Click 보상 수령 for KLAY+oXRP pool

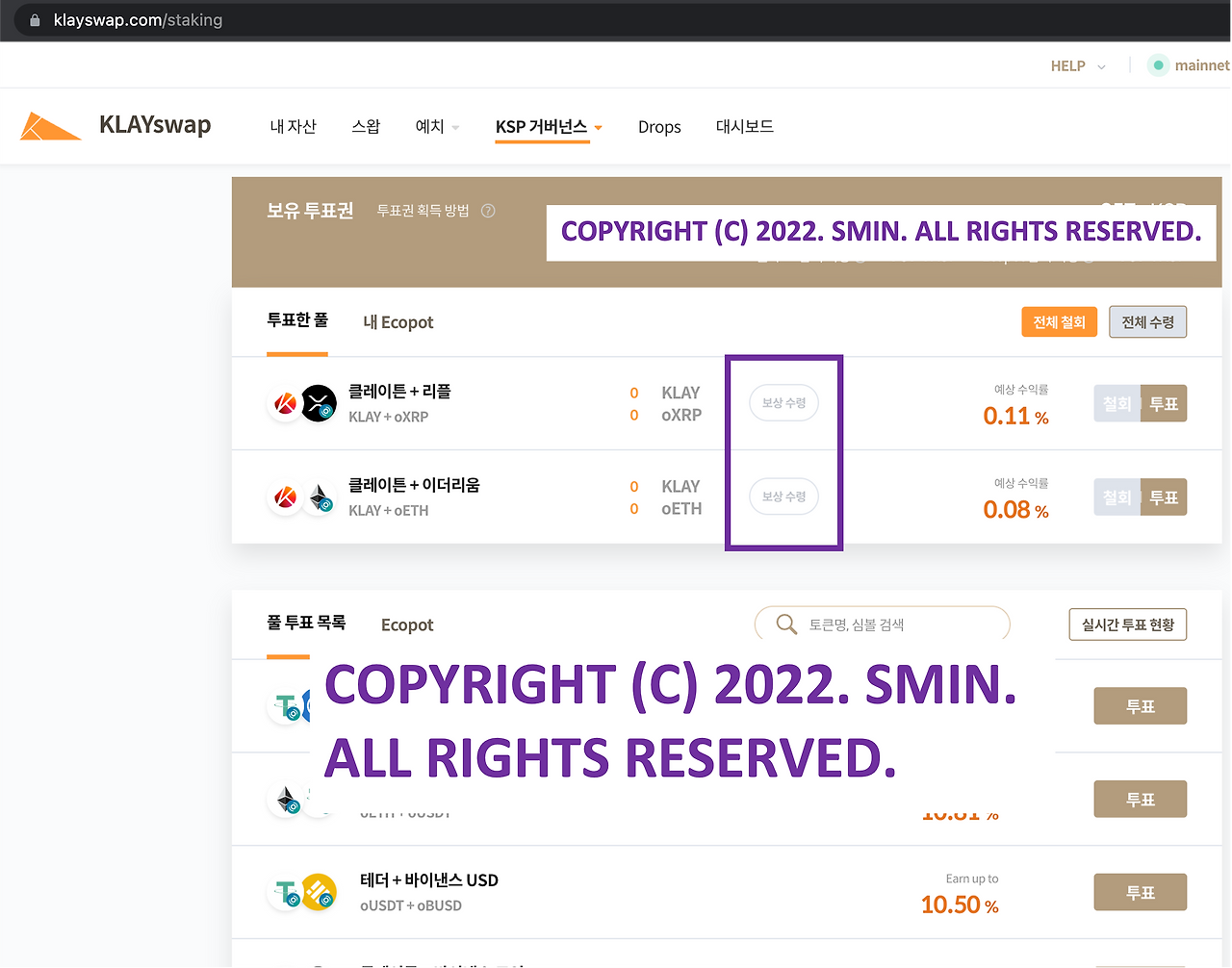pyautogui.click(x=784, y=403)
